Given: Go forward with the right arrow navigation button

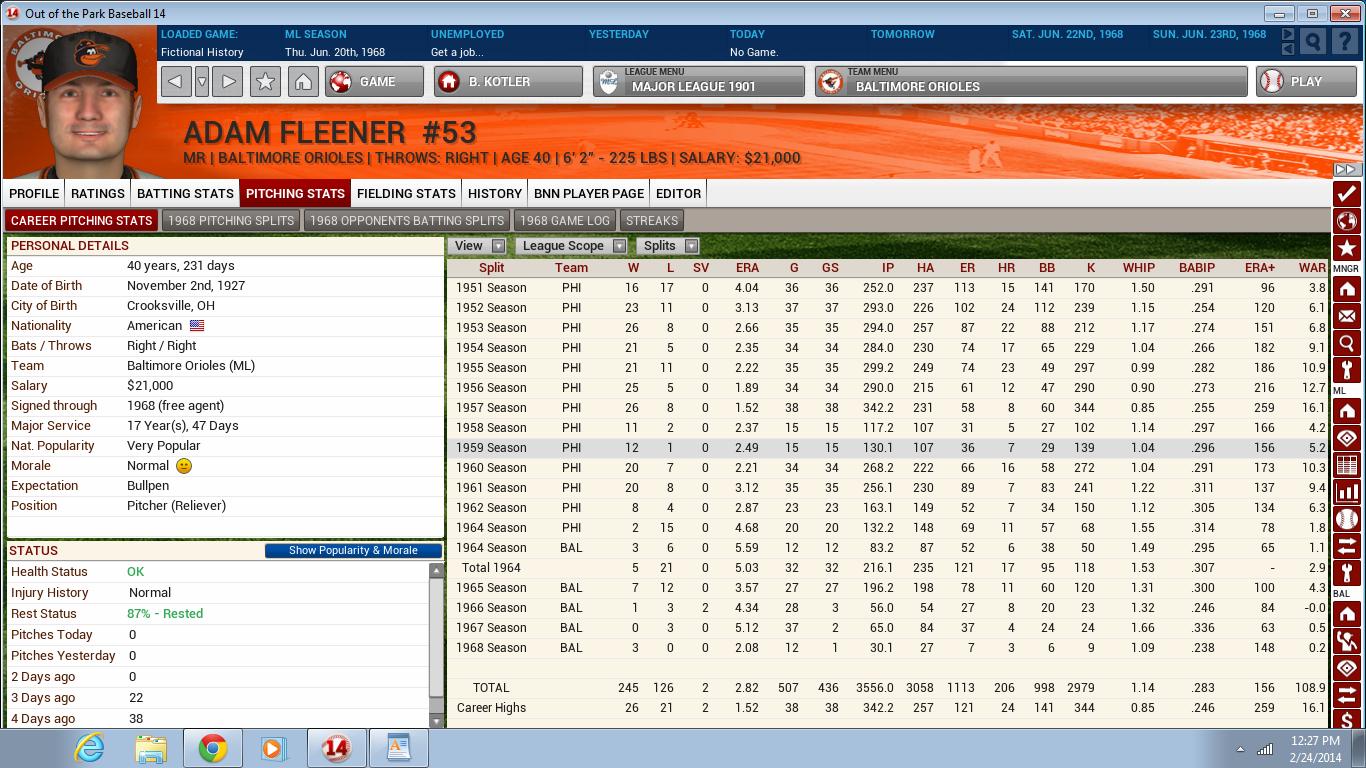Looking at the screenshot, I should [x=228, y=82].
